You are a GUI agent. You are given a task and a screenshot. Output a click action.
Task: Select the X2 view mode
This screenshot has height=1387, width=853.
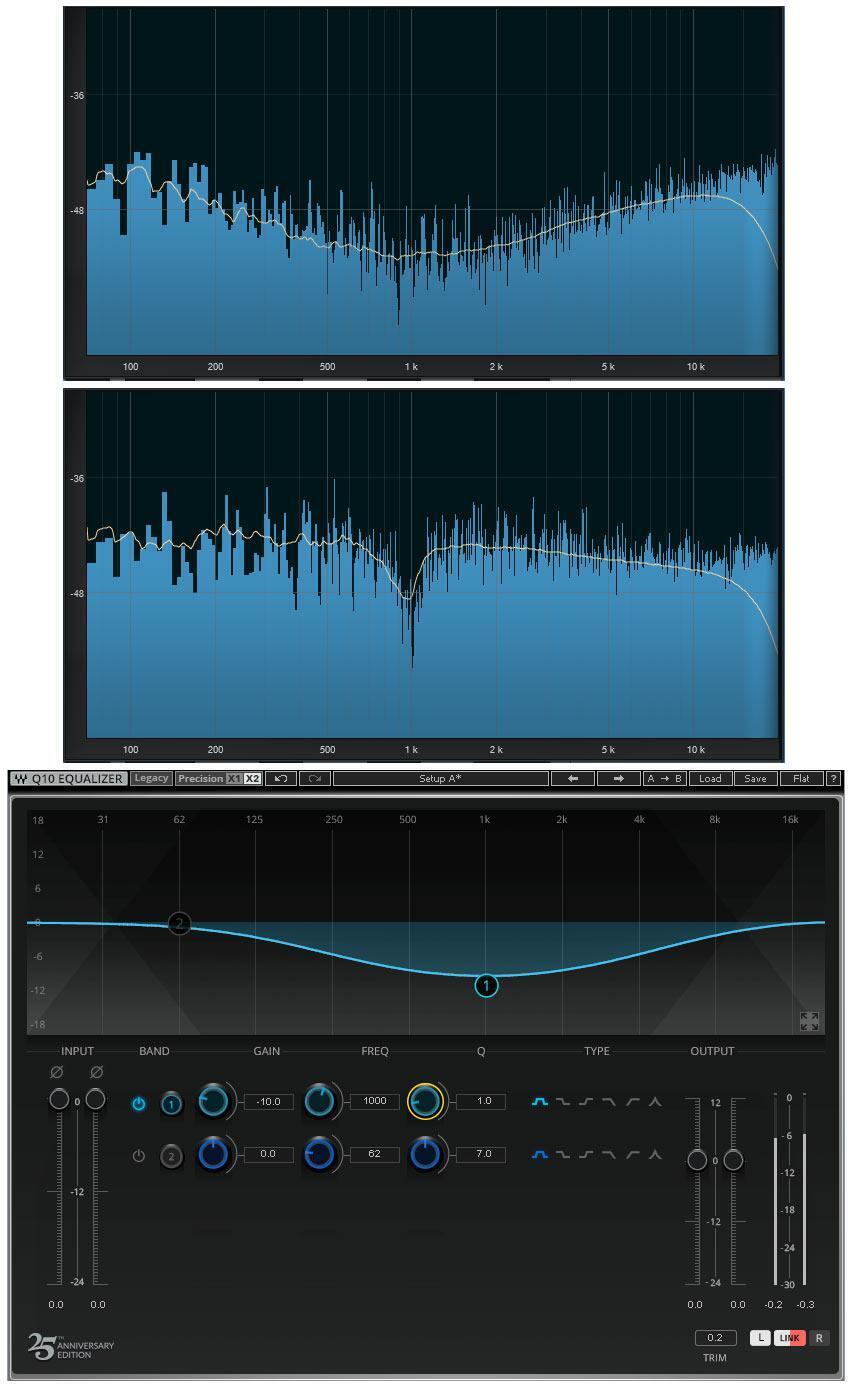click(x=253, y=778)
